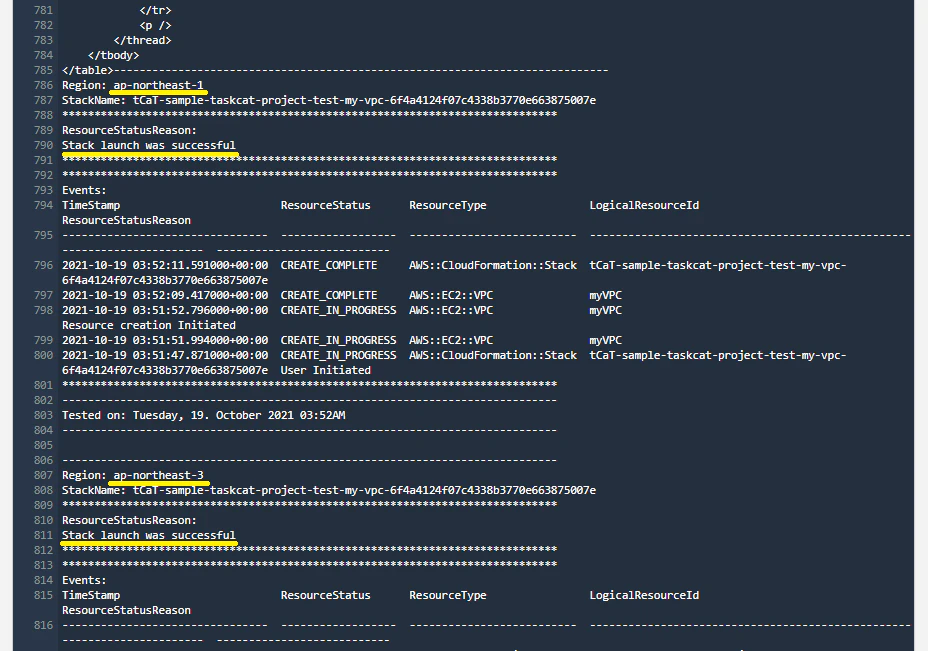Click the TimeStamp column header on line 794
The image size is (928, 651).
[x=91, y=205]
